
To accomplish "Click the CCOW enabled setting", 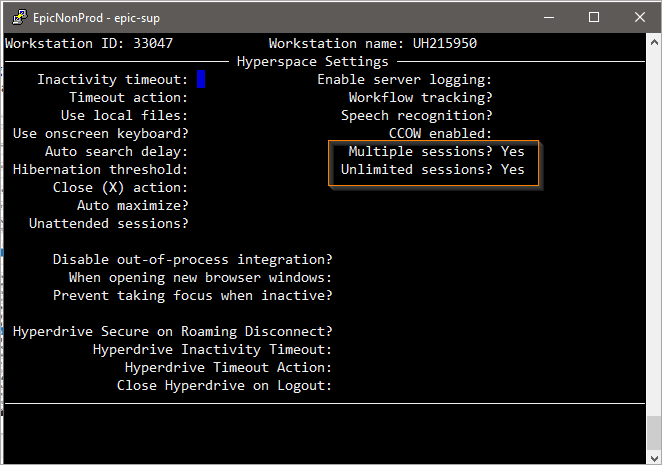I will coord(440,133).
